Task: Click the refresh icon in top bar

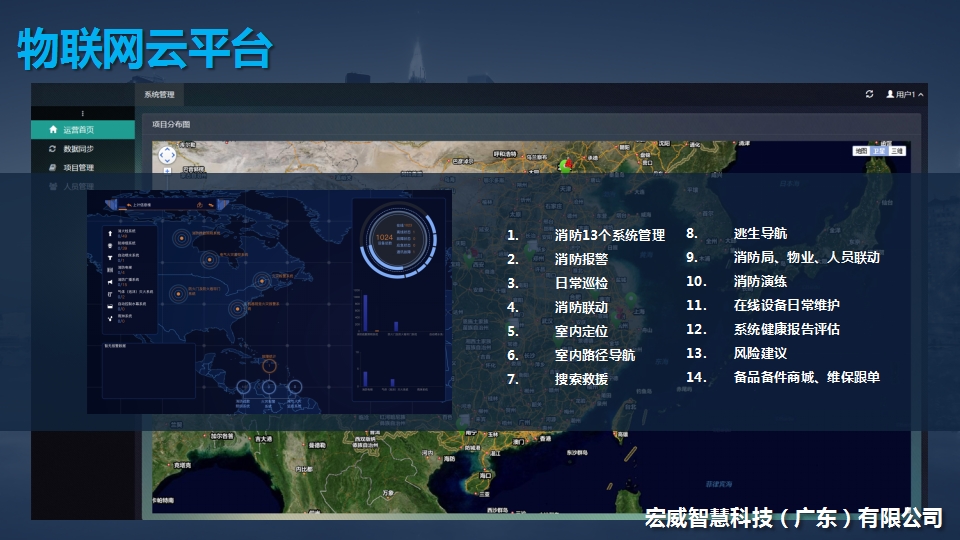Action: click(869, 94)
